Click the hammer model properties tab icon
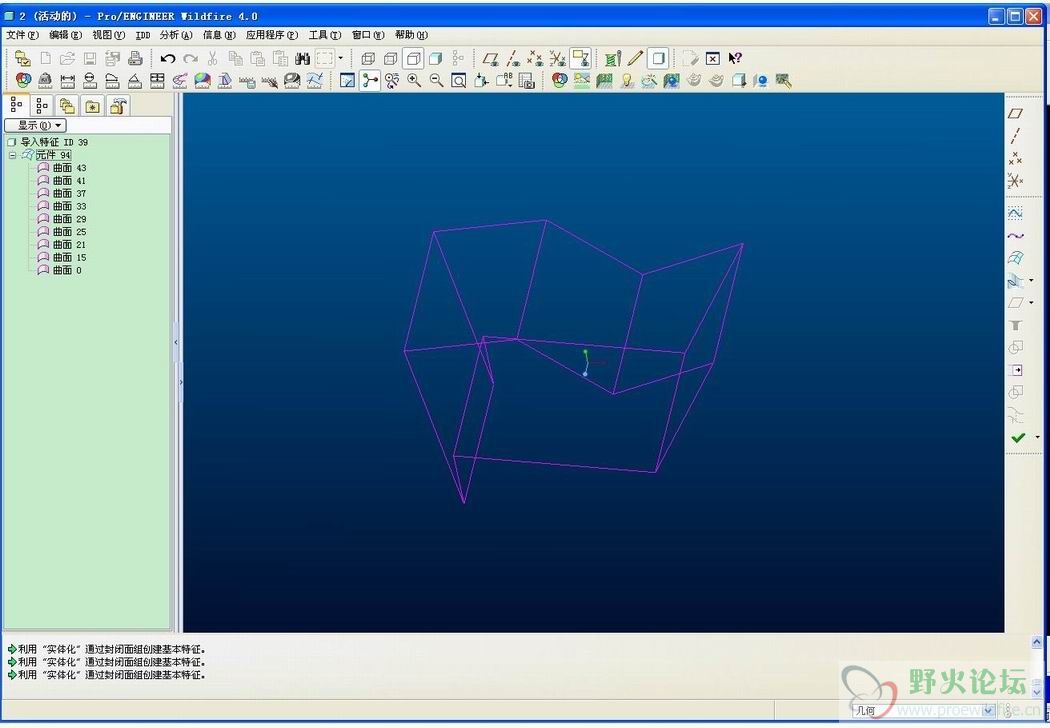Image resolution: width=1050 pixels, height=728 pixels. click(118, 105)
